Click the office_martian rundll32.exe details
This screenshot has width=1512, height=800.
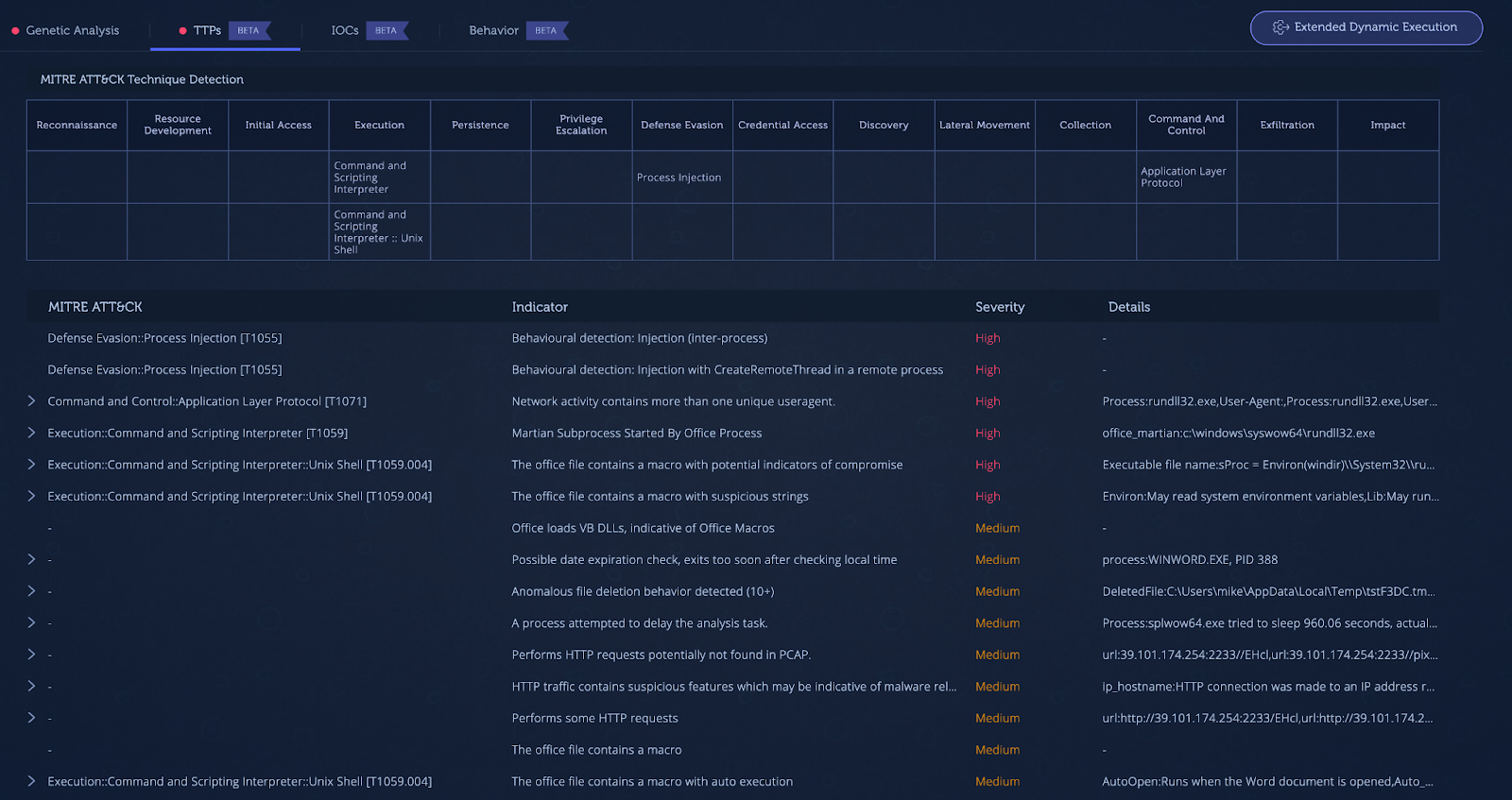(1238, 433)
